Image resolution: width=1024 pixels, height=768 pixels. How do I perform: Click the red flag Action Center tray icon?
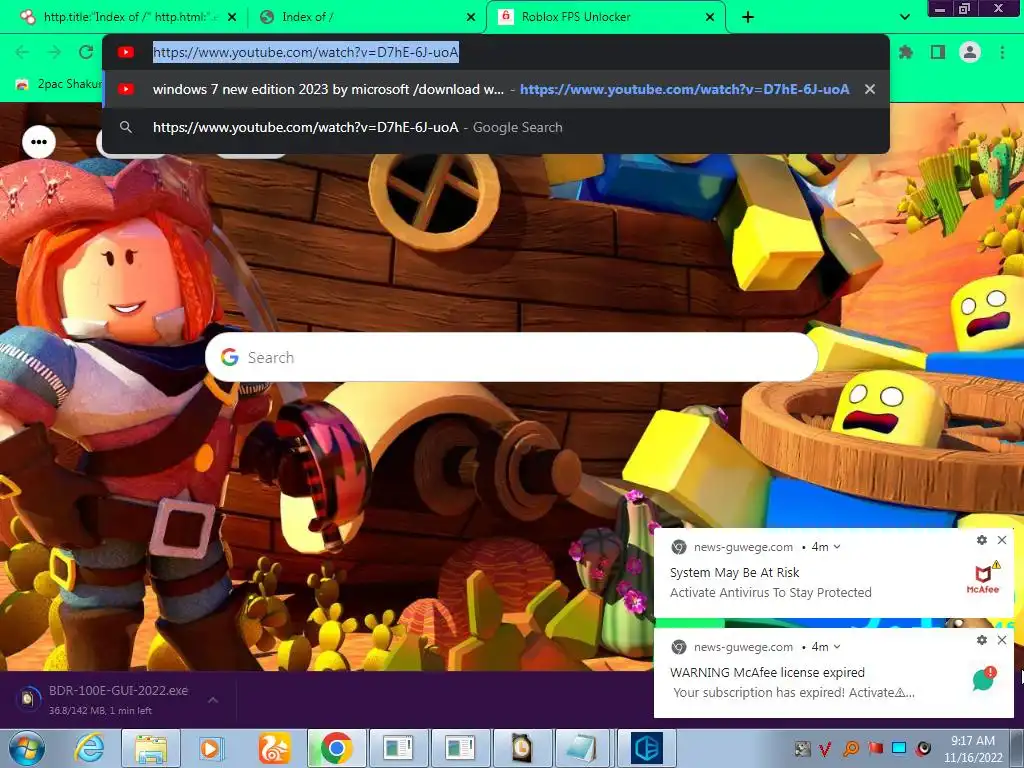(875, 748)
